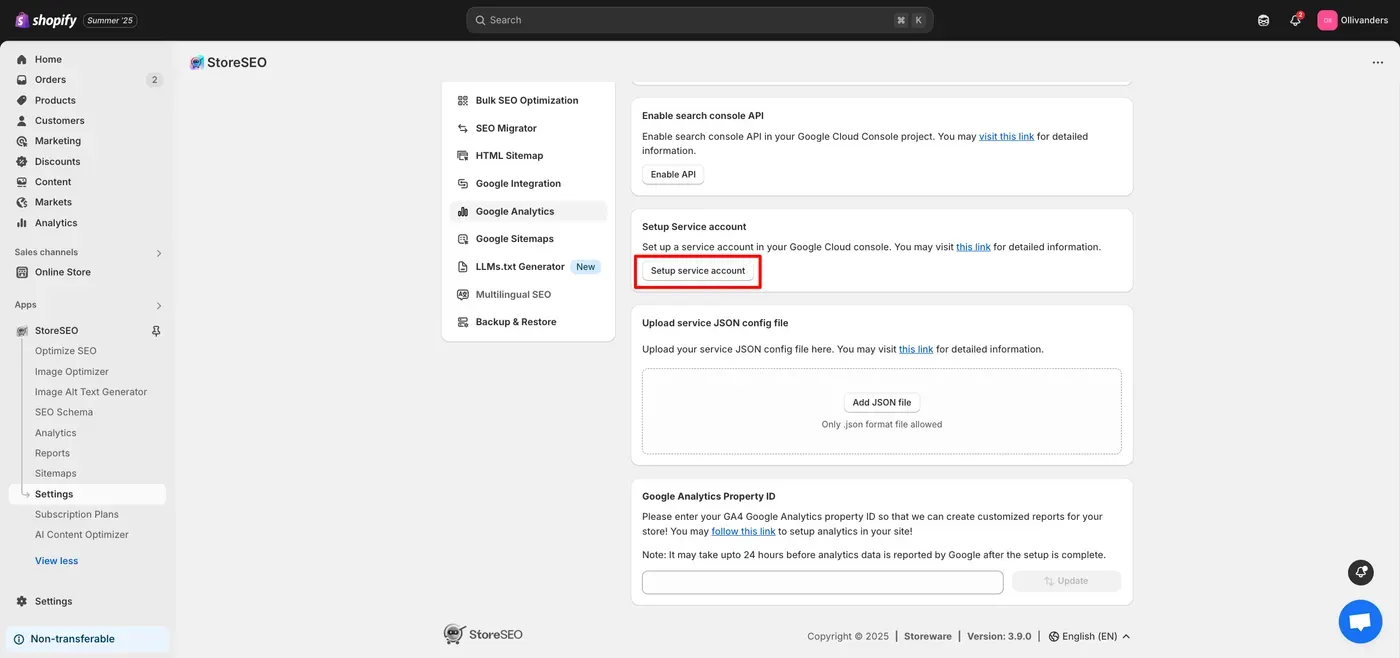
Task: Open SEO Schema submenu item
Action: (64, 412)
